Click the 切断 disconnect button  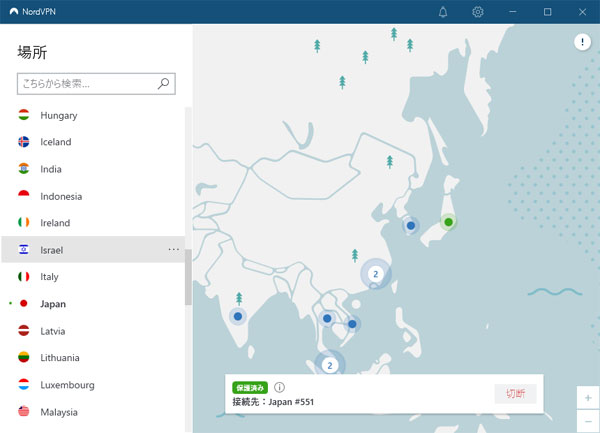click(515, 394)
